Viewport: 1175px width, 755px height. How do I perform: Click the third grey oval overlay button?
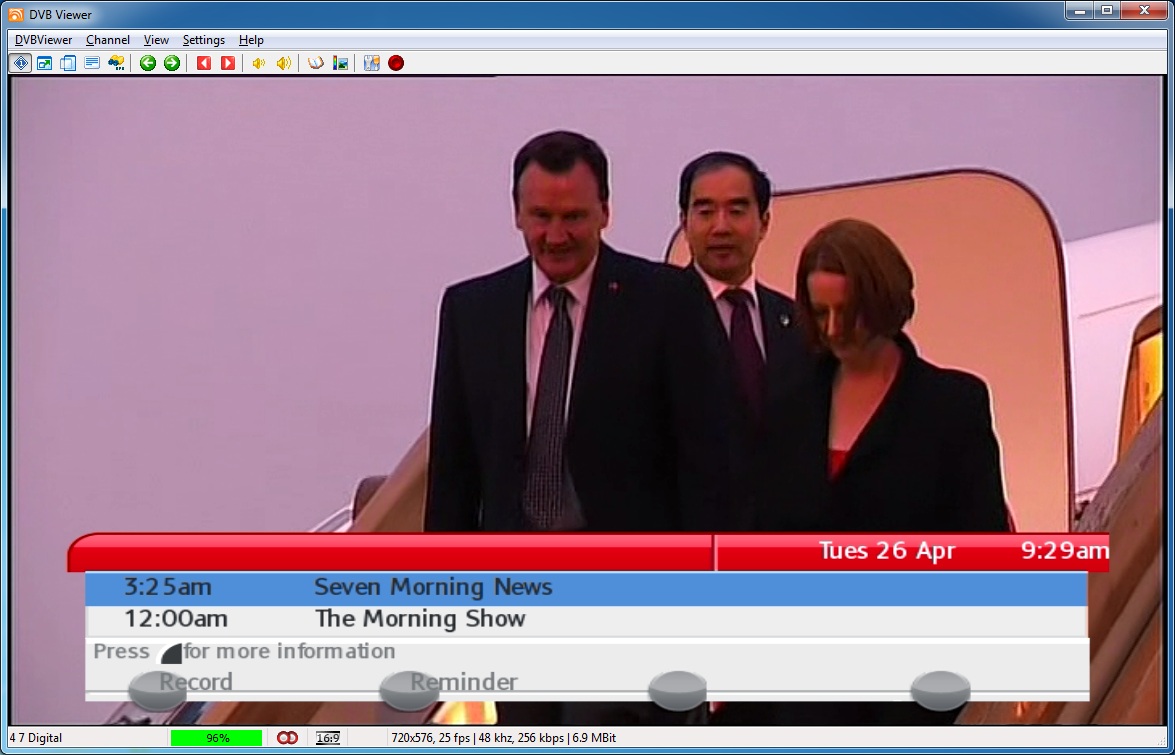point(677,691)
